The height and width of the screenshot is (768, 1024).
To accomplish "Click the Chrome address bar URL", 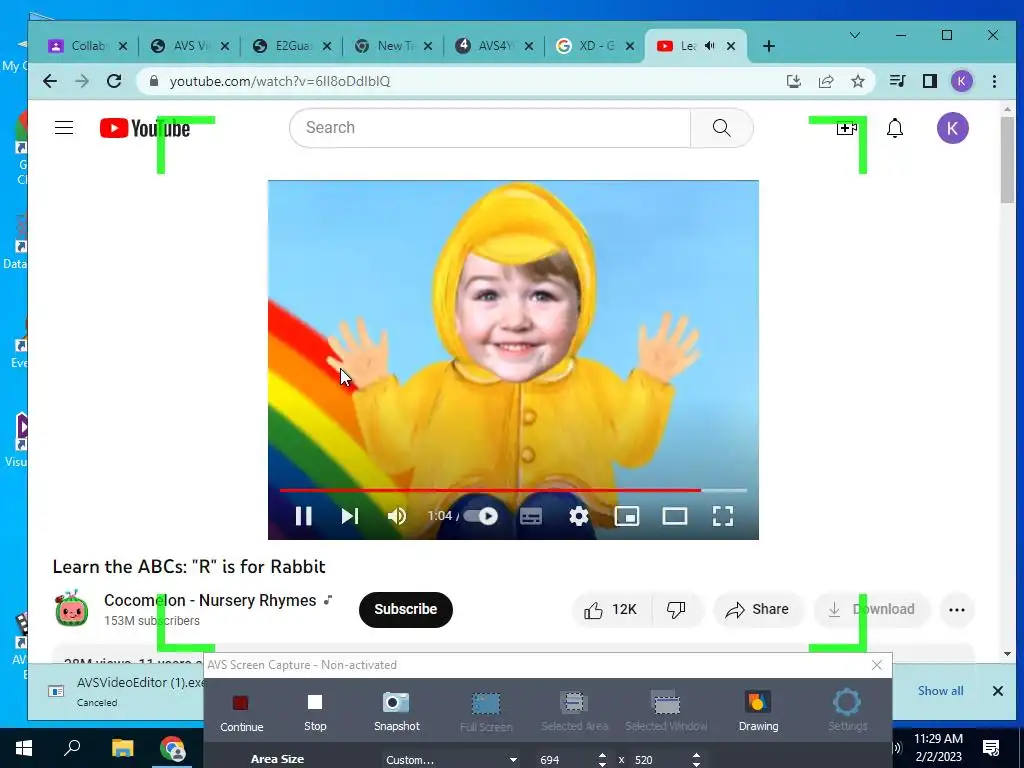I will point(280,81).
